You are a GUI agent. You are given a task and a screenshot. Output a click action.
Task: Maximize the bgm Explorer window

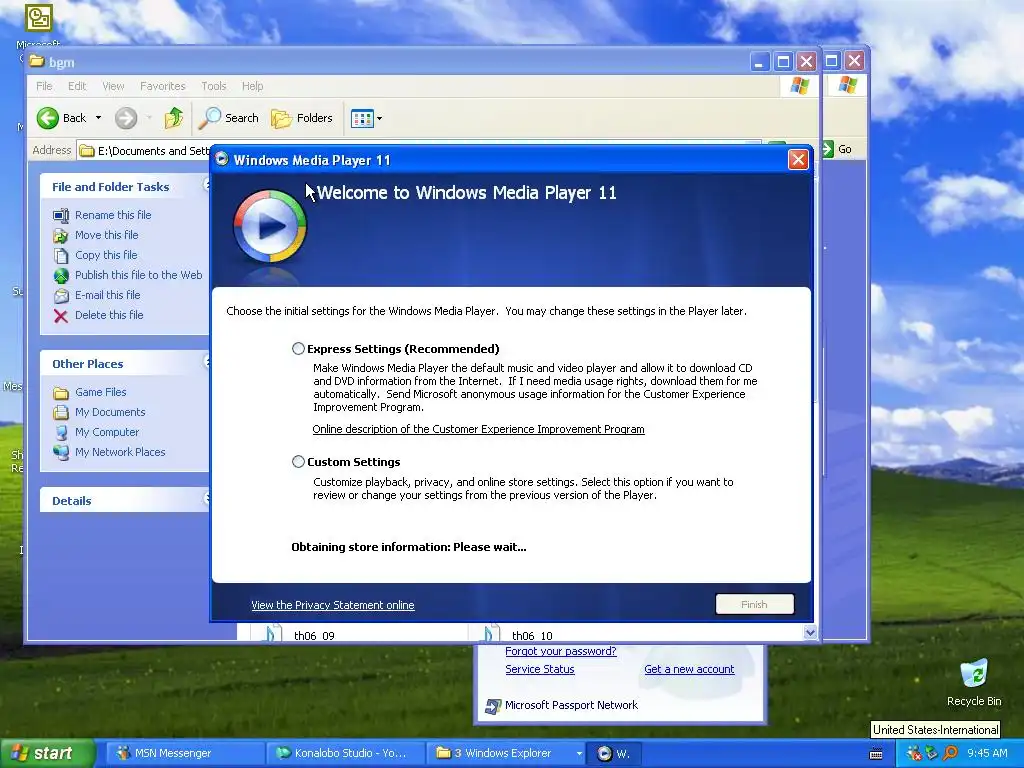(783, 61)
